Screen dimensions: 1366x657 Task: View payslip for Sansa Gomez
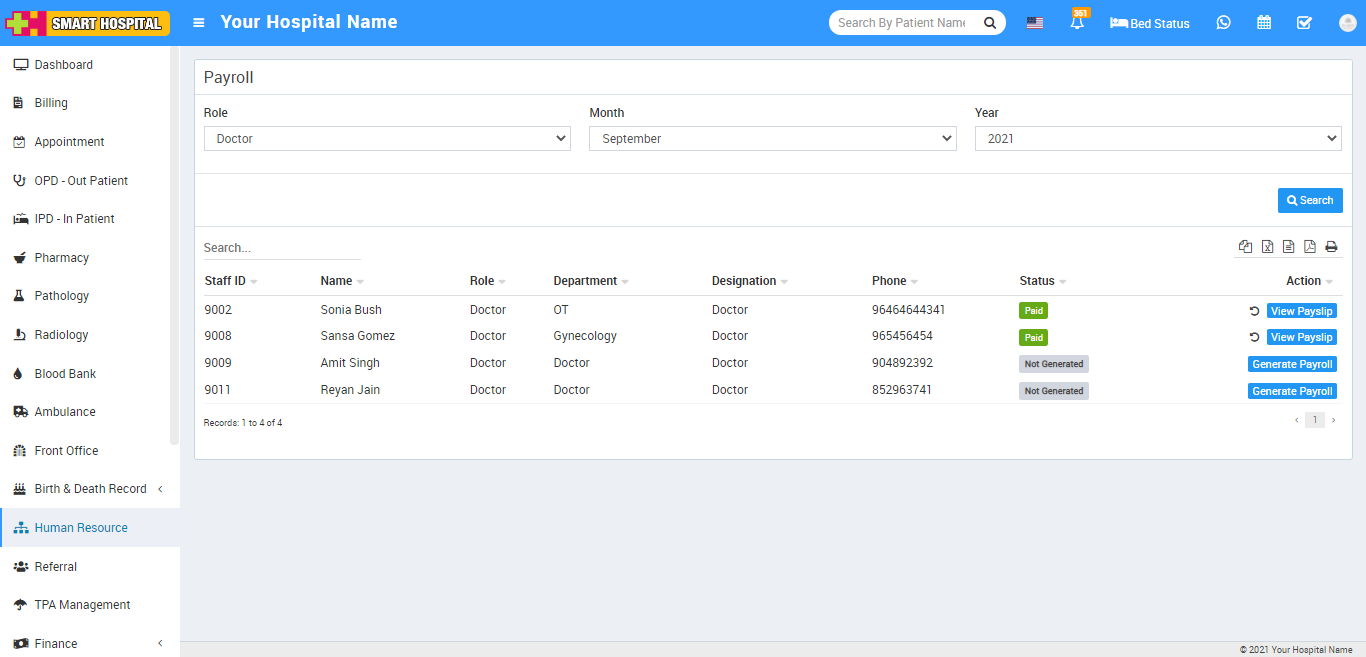(1301, 338)
